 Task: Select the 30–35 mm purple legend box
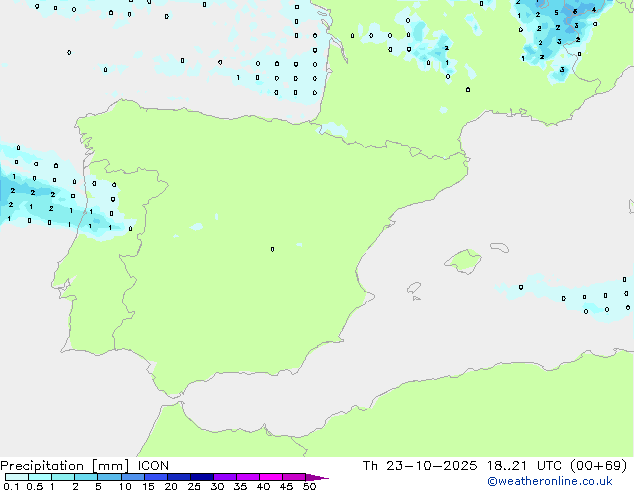tap(225, 477)
